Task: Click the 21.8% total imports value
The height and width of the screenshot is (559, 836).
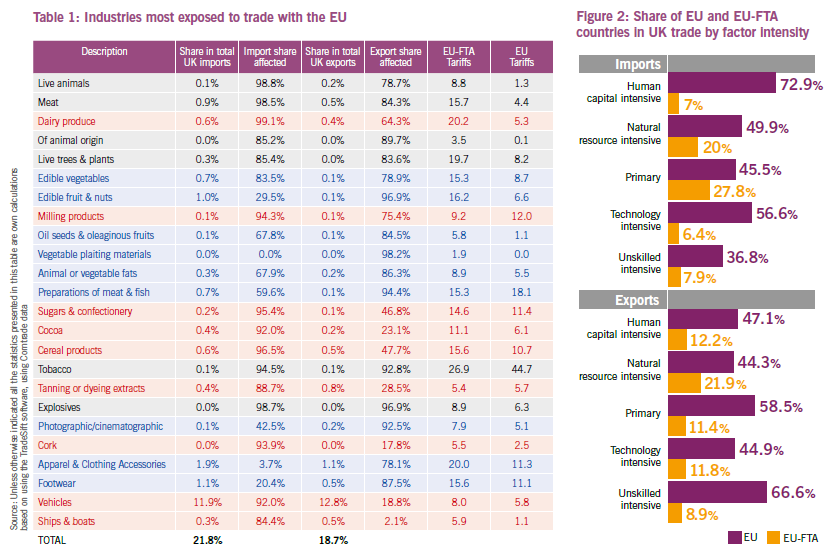Action: point(207,540)
